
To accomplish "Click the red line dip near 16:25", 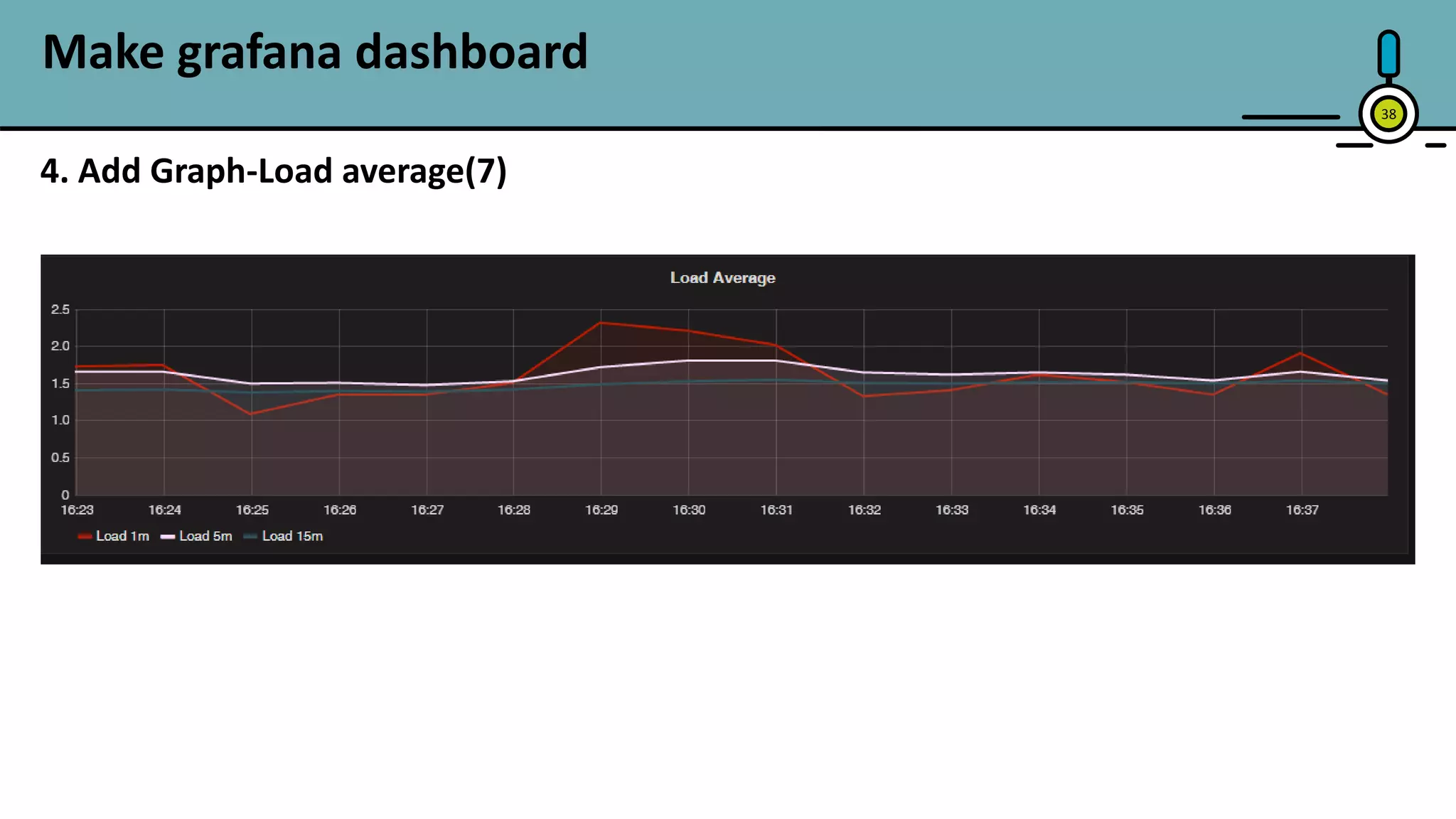I will [251, 414].
